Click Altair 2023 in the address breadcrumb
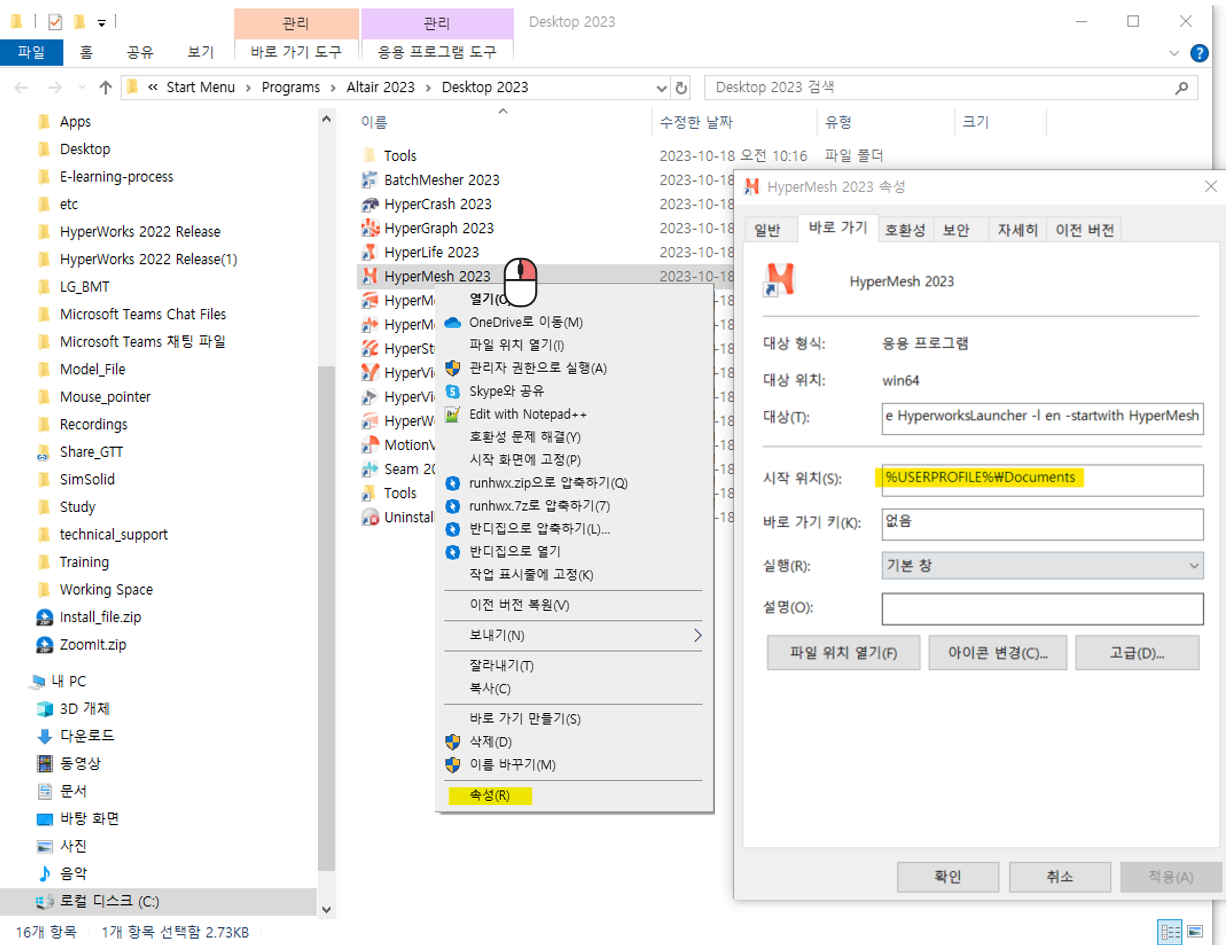This screenshot has height=945, width=1228. tap(380, 87)
